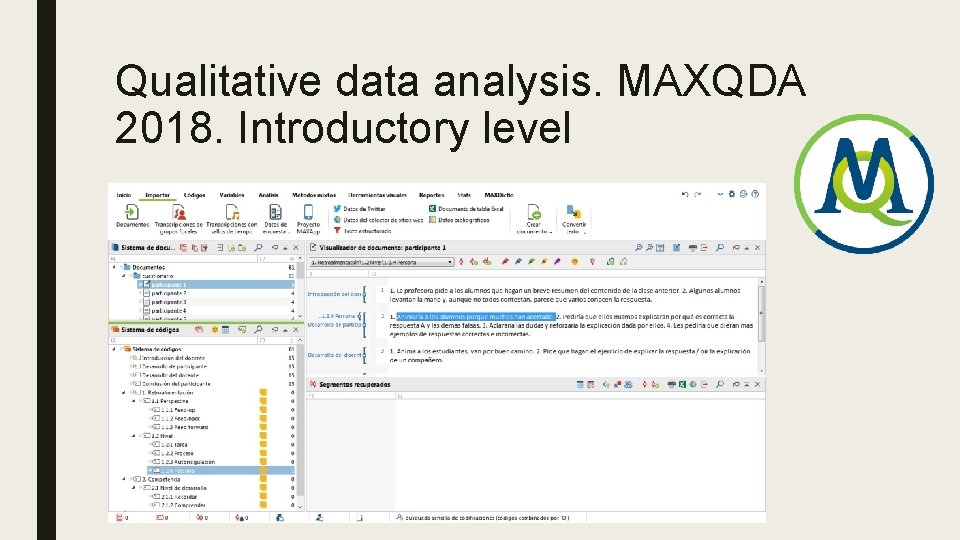This screenshot has width=960, height=540.
Task: Switch to the Códigos ribbon tab
Action: (x=194, y=195)
